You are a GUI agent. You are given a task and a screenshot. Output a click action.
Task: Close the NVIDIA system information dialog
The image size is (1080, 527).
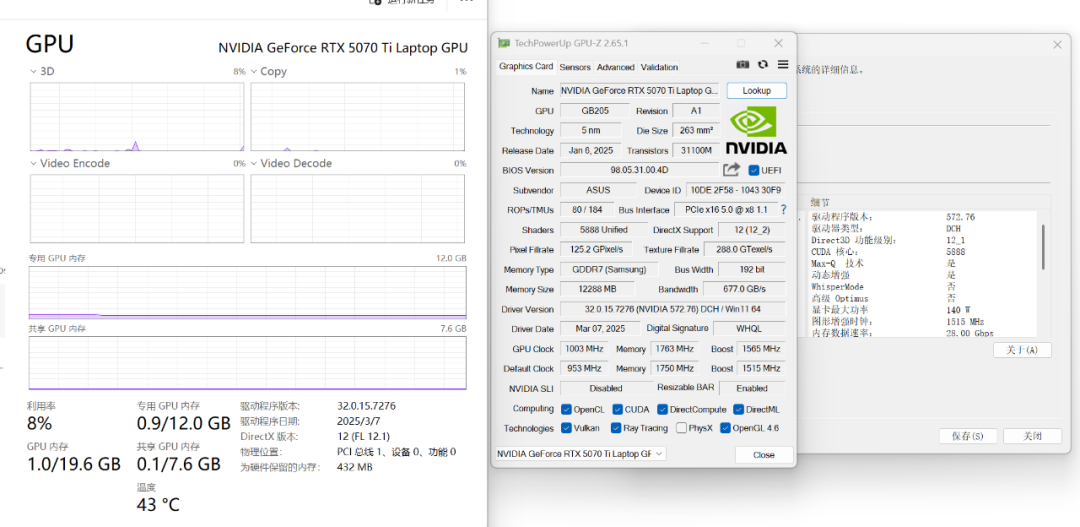(1057, 44)
